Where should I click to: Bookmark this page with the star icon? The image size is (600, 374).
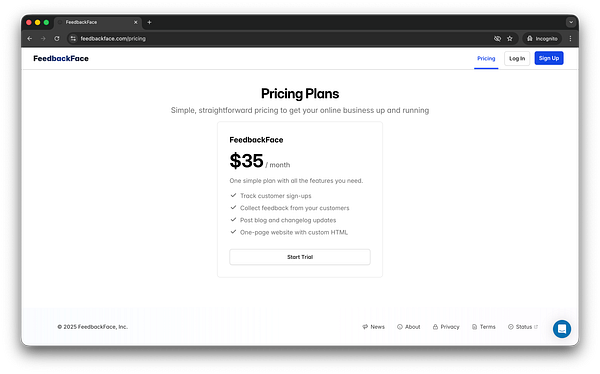pos(510,39)
